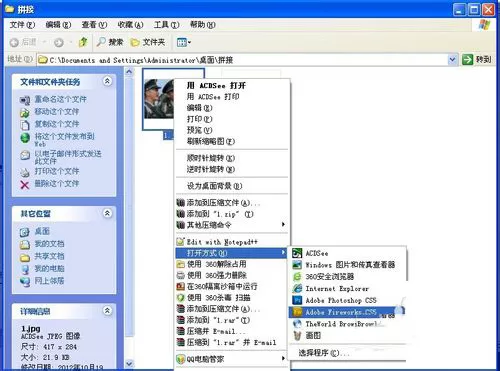
Task: Expand QQ电脑管家 submenu
Action: [232, 359]
